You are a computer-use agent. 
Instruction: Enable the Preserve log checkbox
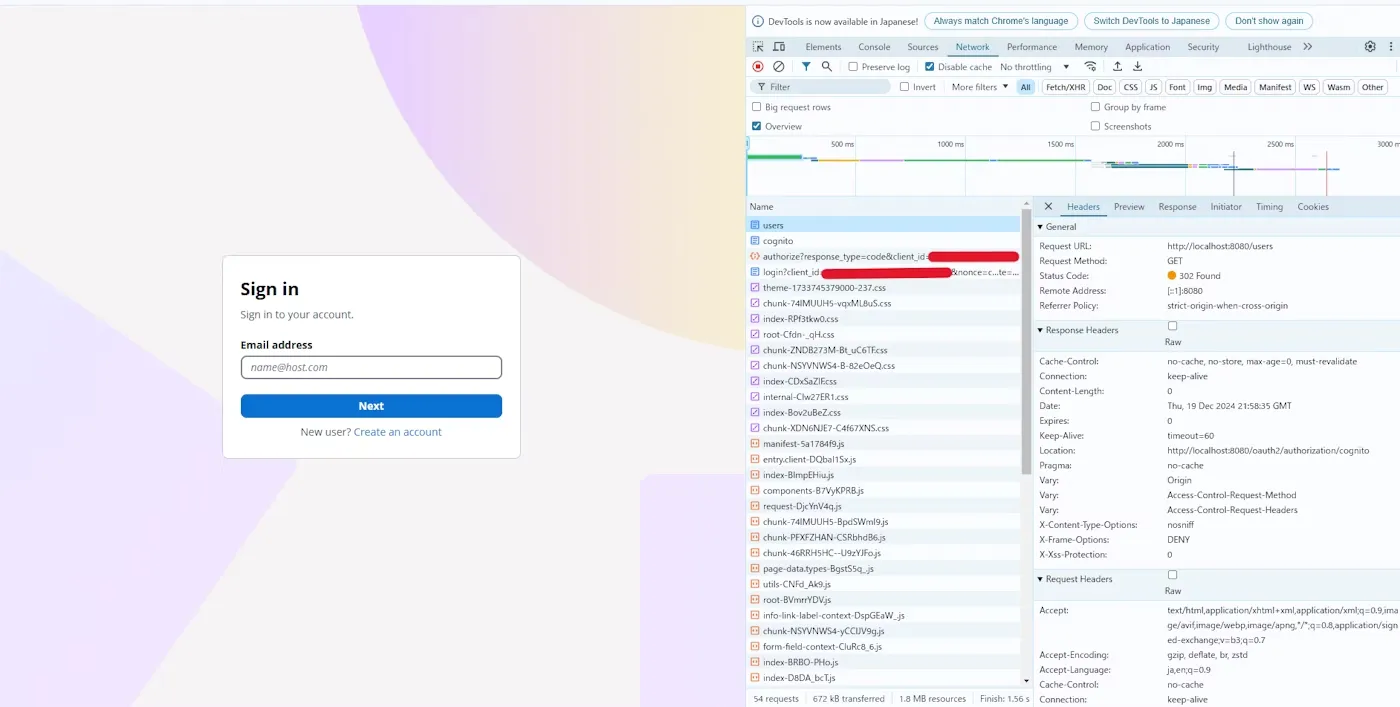pos(853,67)
